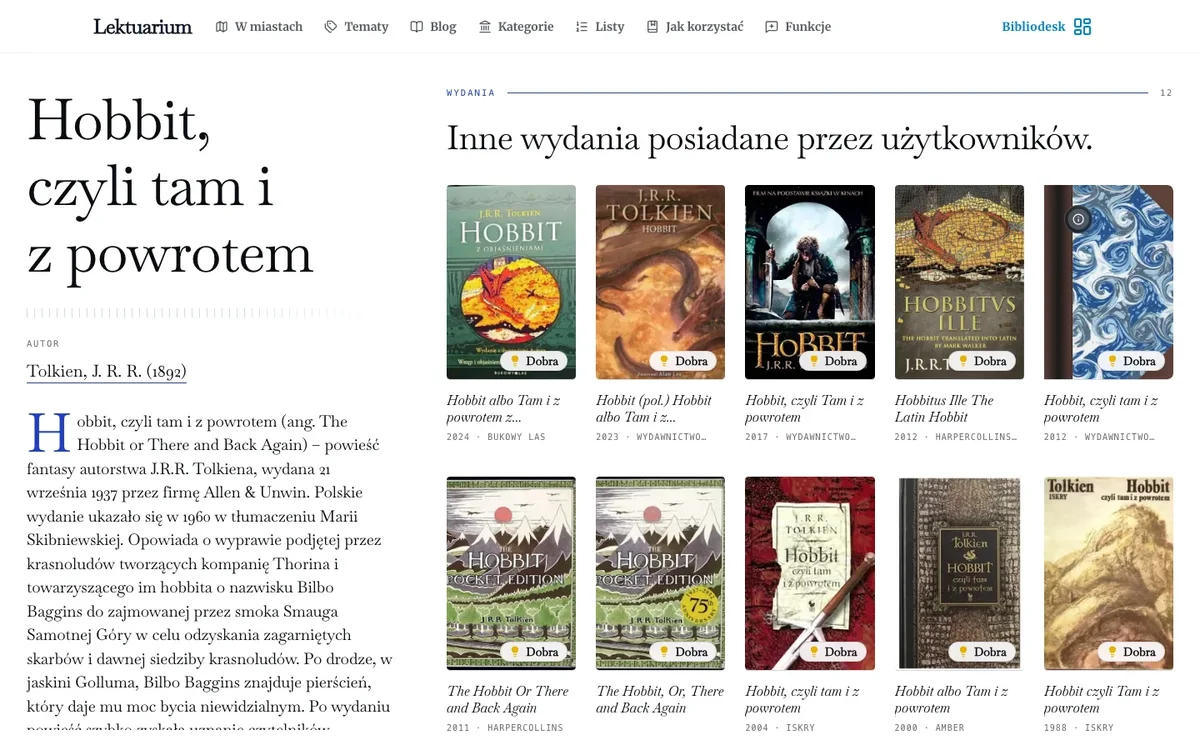Viewport: 1200px width, 750px height.
Task: Click Dobra badge on 2011 Pocket Edition cover
Action: tap(534, 652)
